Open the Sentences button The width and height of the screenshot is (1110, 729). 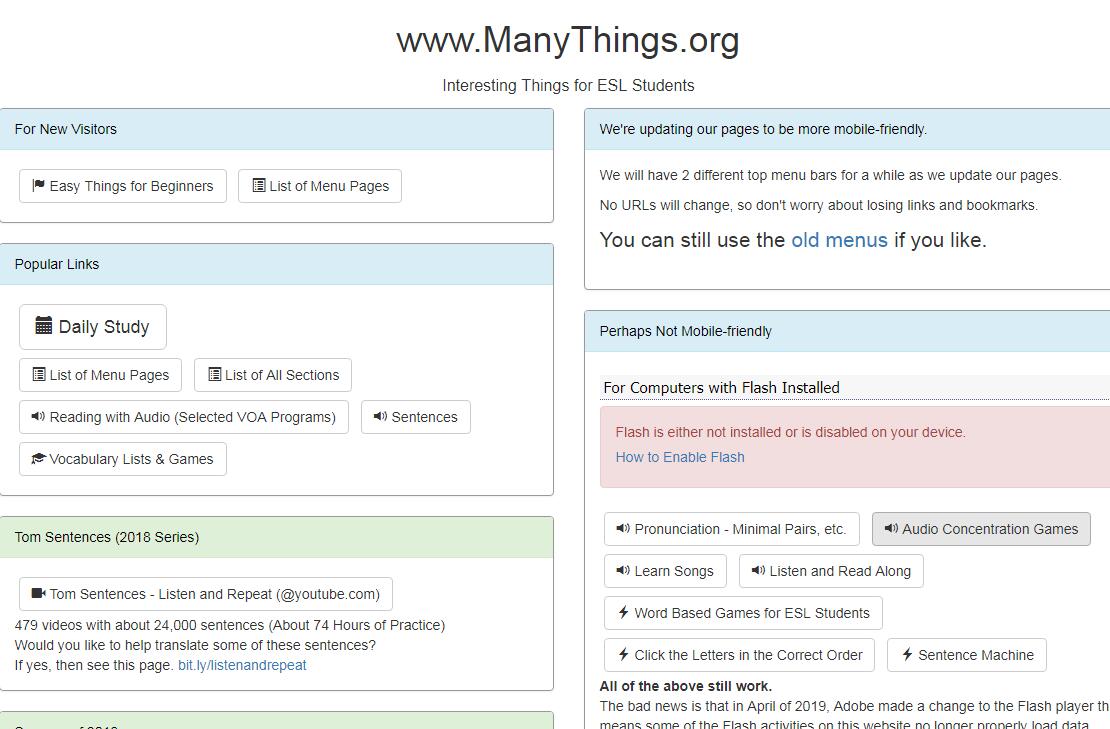click(x=416, y=417)
